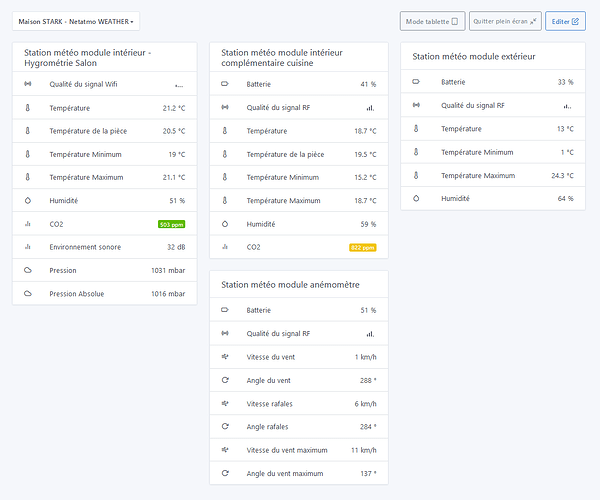Click the battery icon in cuisine module
The image size is (600, 500).
225,84
